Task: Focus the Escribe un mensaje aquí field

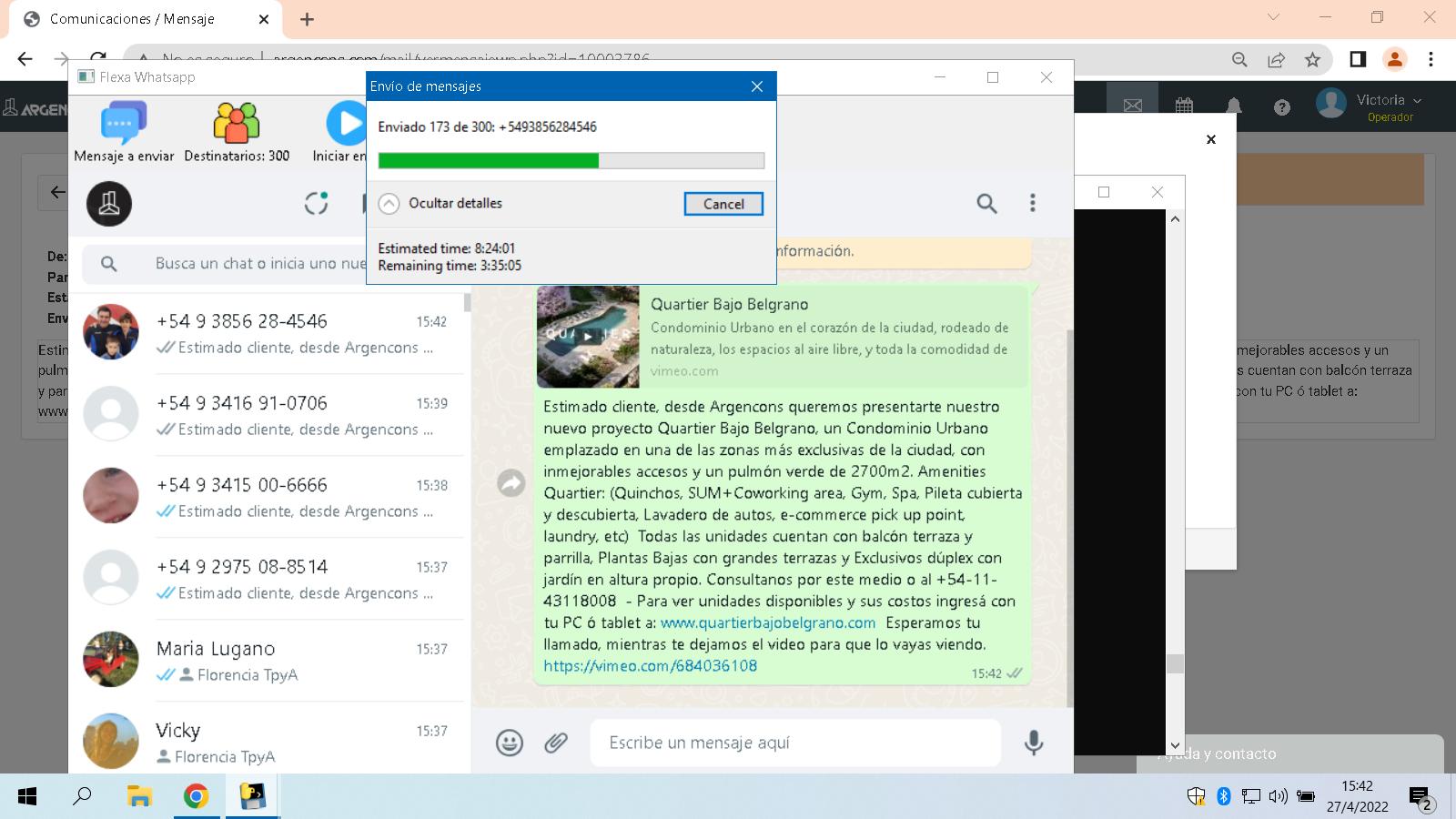Action: click(x=795, y=743)
